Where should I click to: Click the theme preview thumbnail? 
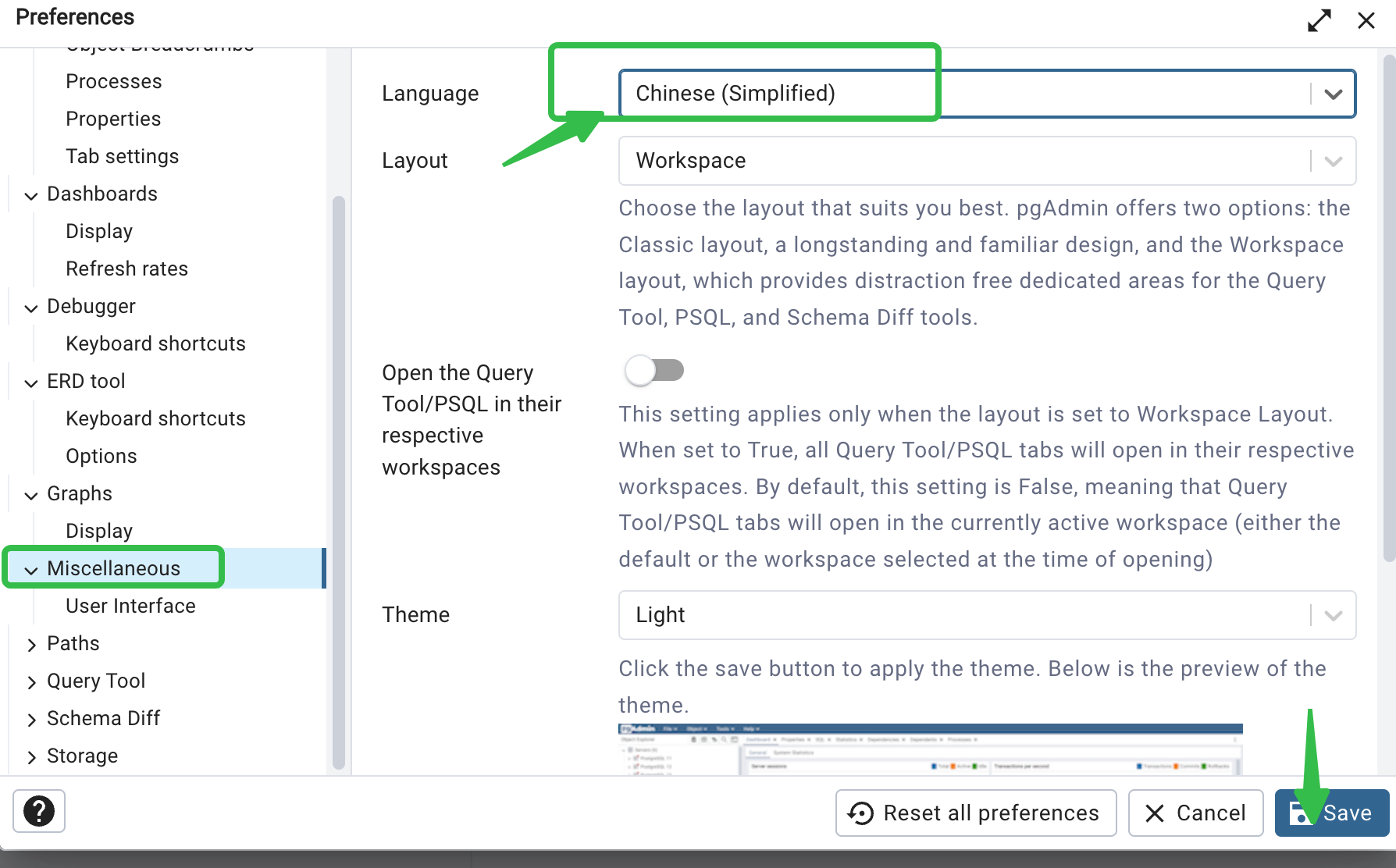930,749
